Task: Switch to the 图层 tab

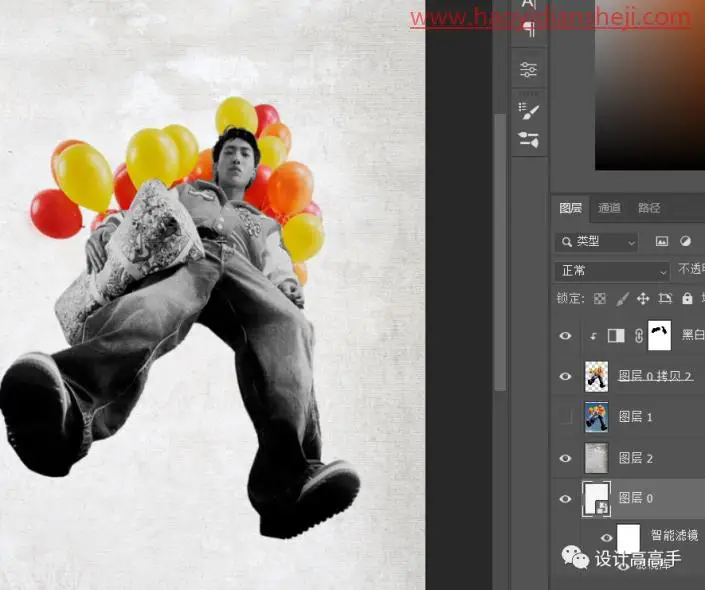Action: point(570,208)
